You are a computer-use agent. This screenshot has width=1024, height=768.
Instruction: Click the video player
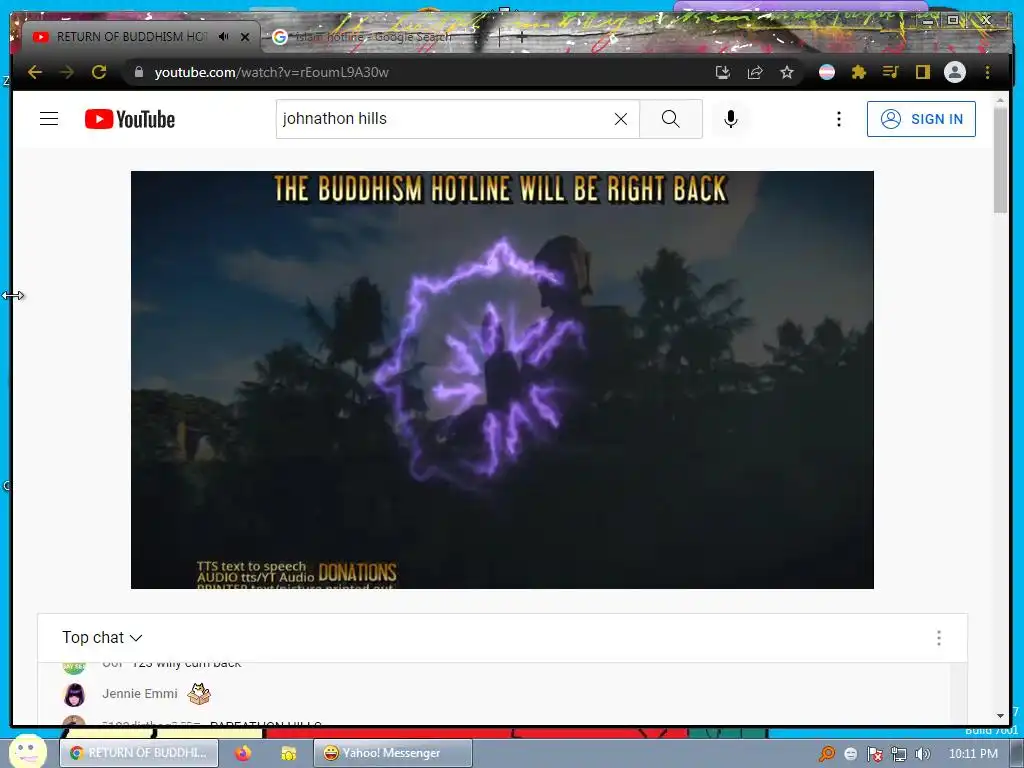coord(502,379)
